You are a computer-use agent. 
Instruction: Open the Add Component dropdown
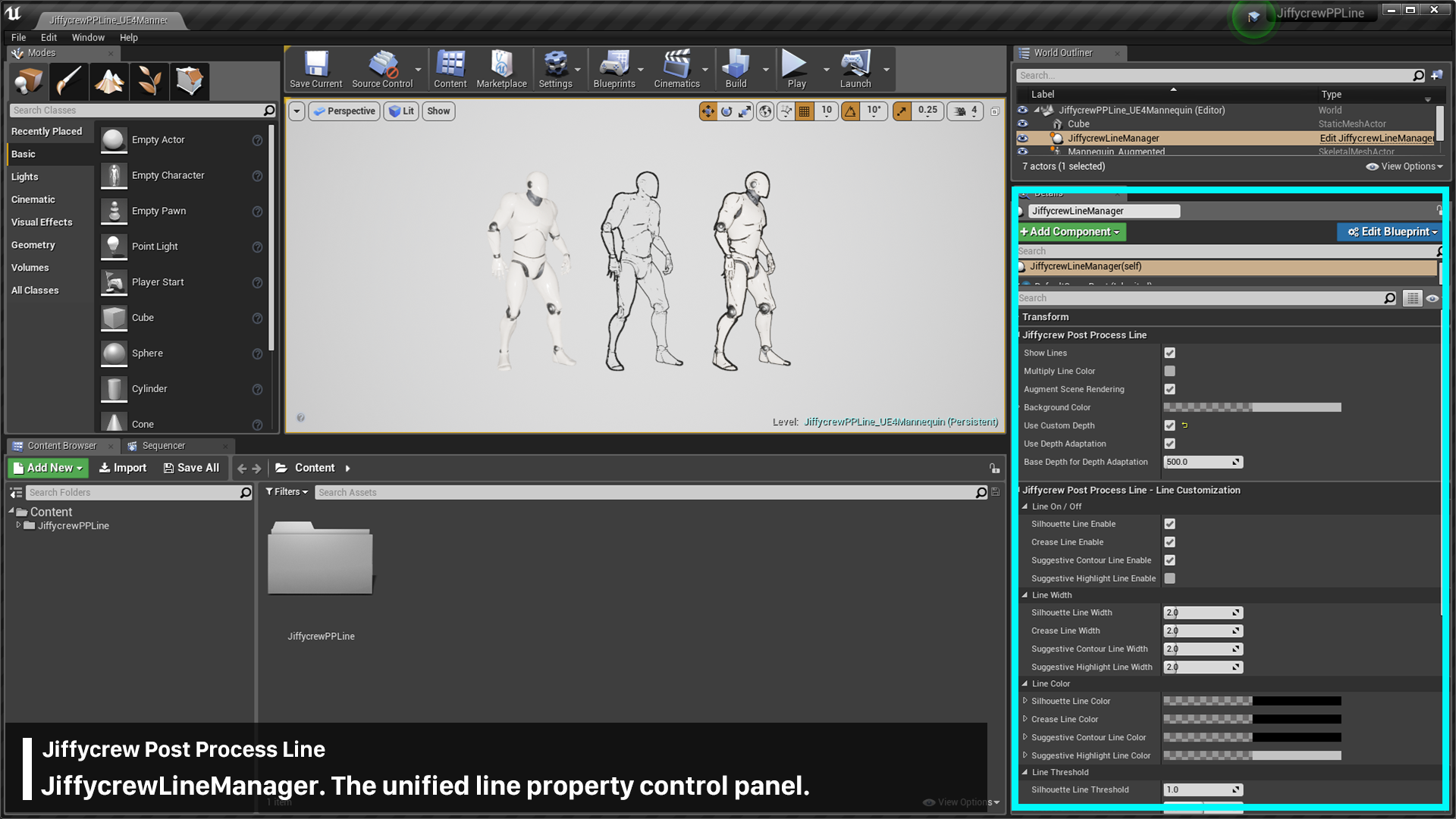click(x=1072, y=232)
